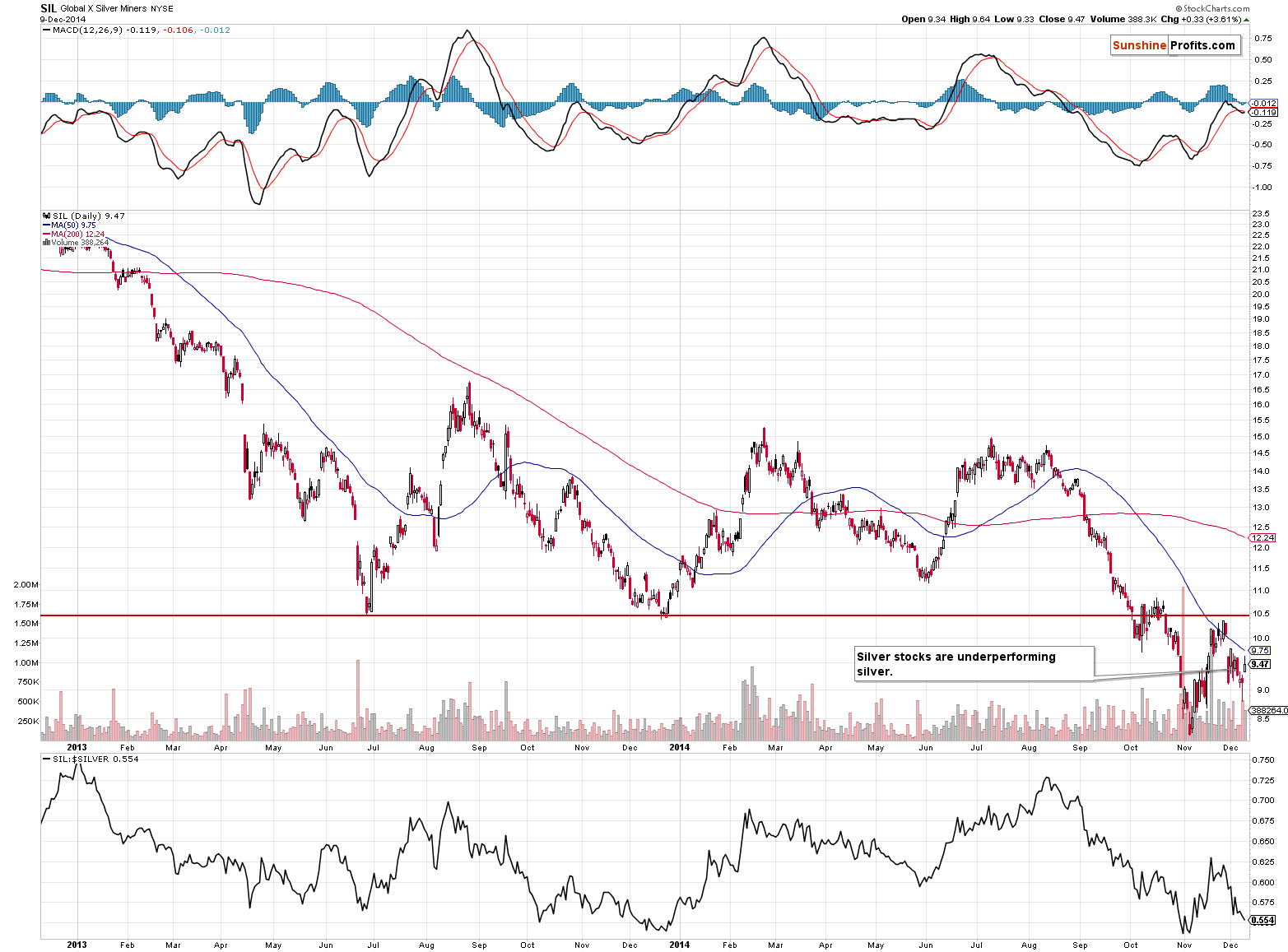Click the 12.24 red MA price tag
Image resolution: width=1288 pixels, height=952 pixels.
pyautogui.click(x=1263, y=537)
